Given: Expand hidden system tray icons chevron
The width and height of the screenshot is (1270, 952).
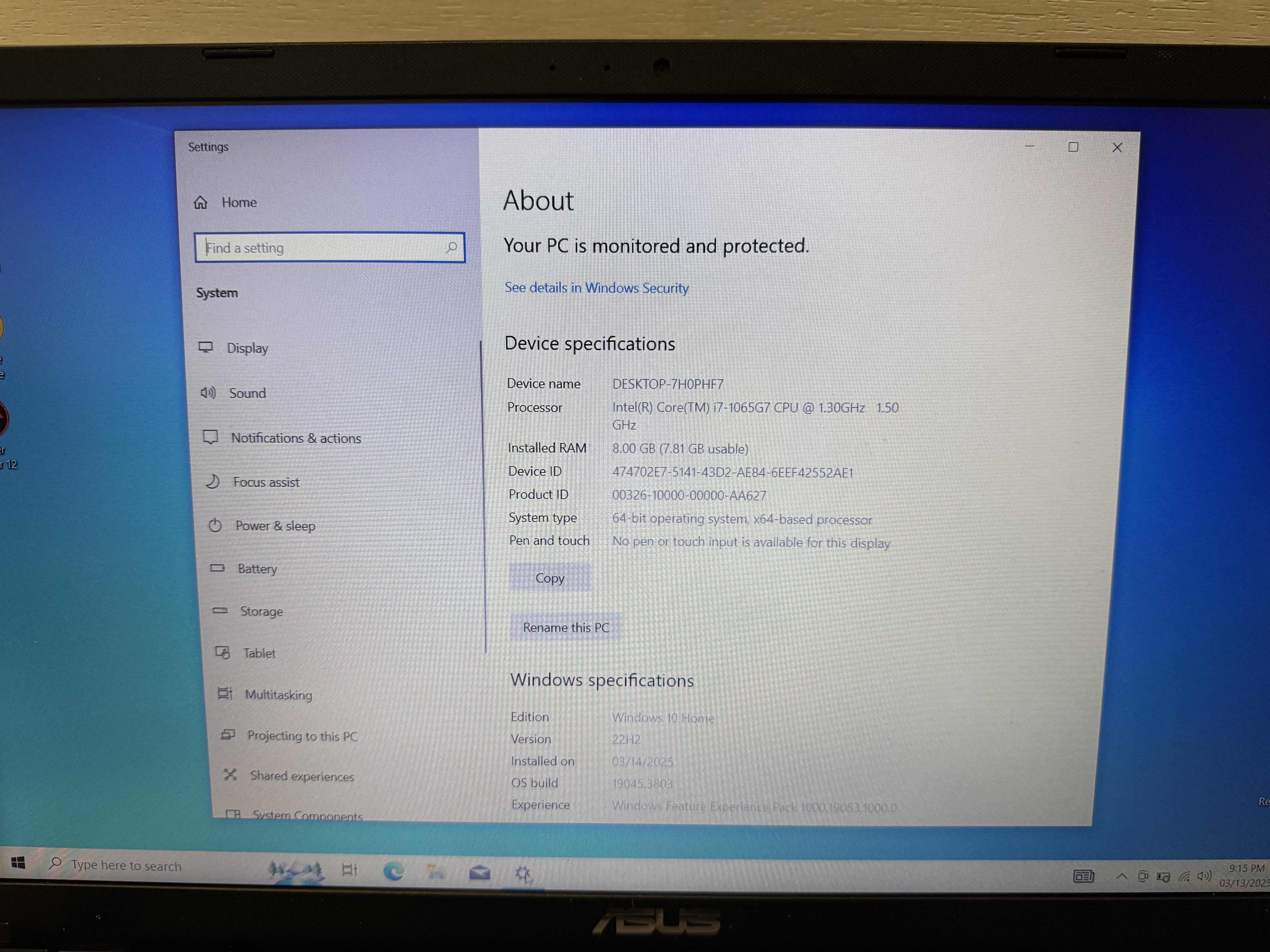Looking at the screenshot, I should pos(1121,876).
